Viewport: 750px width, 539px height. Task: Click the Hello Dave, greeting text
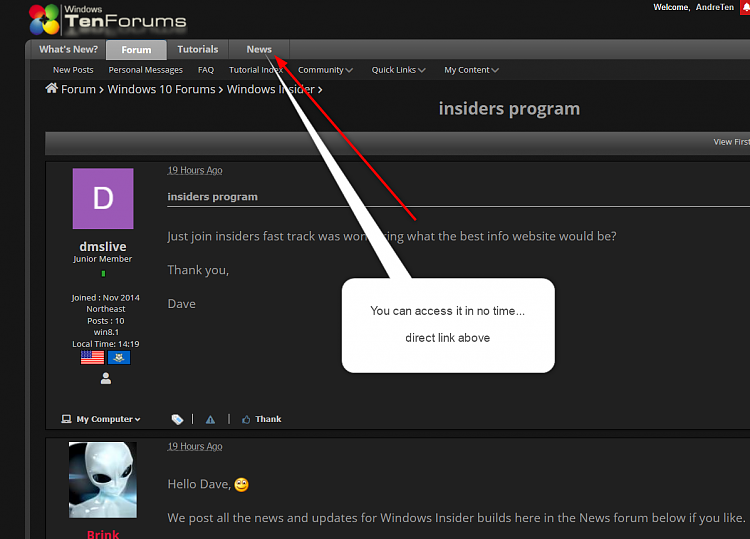pos(199,484)
